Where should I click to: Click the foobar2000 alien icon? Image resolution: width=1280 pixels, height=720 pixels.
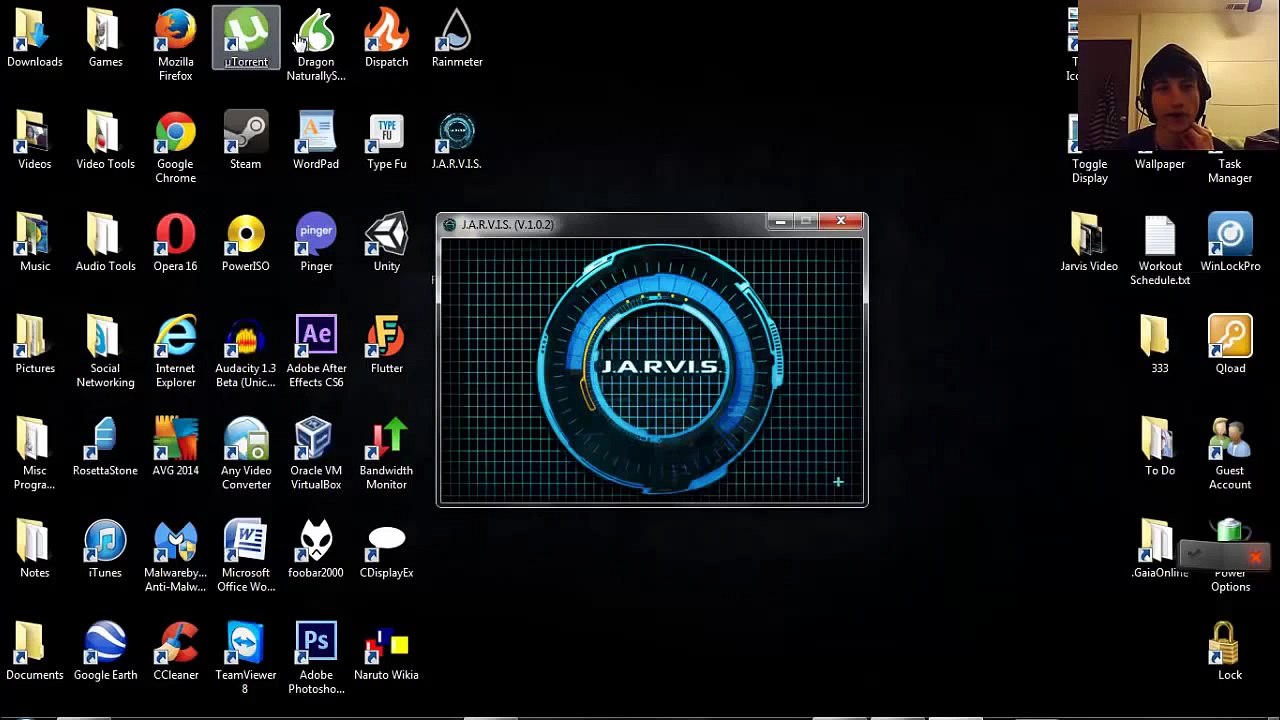pyautogui.click(x=316, y=548)
